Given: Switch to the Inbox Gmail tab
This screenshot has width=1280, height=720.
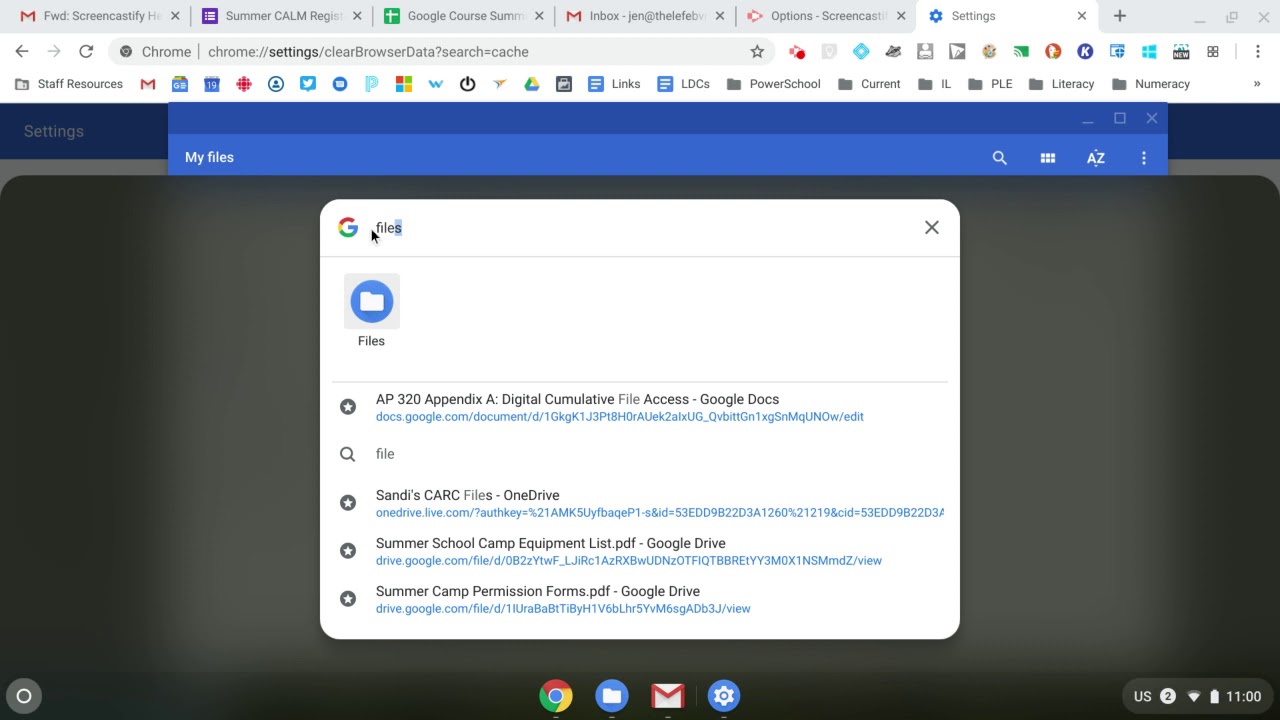Looking at the screenshot, I should click(643, 16).
